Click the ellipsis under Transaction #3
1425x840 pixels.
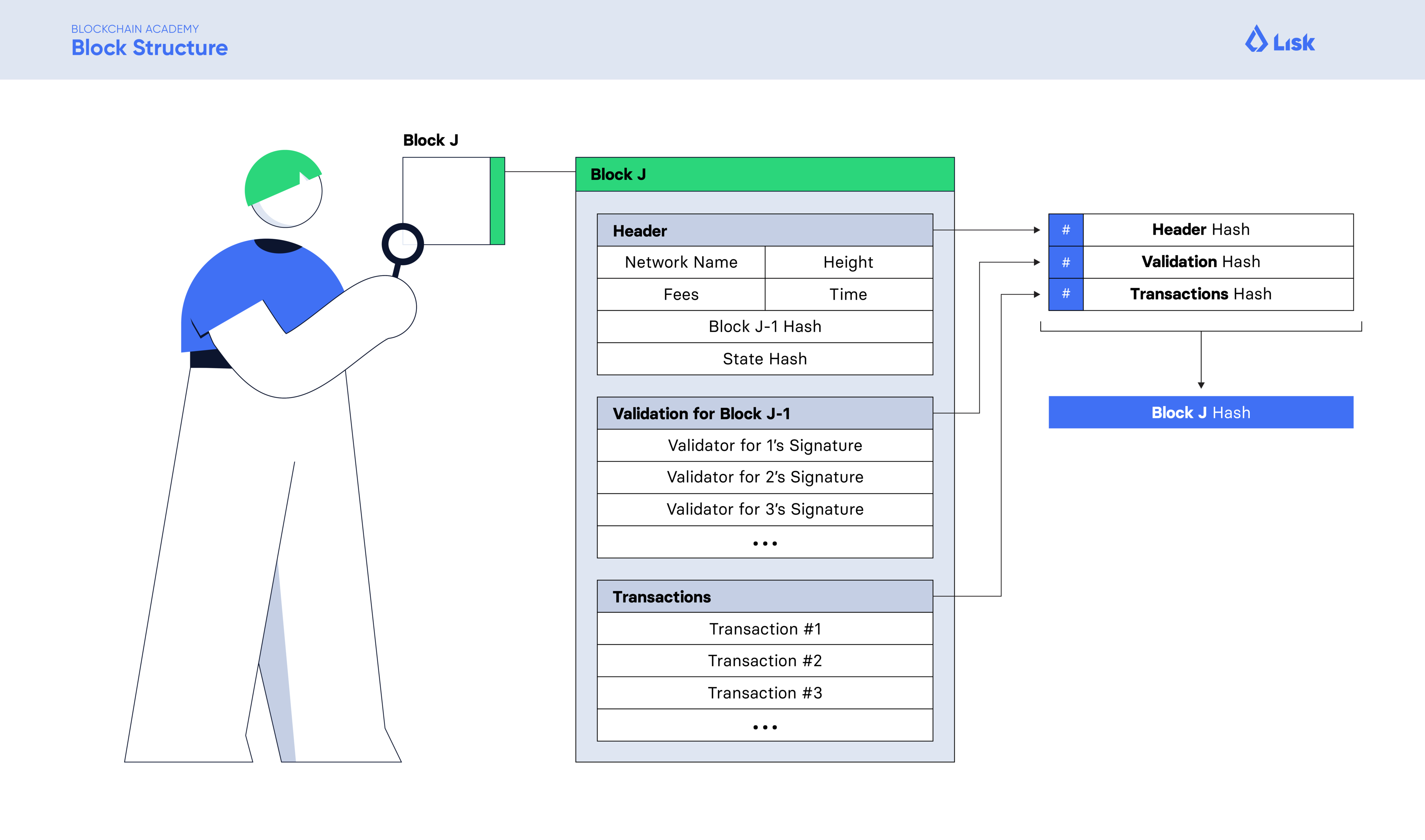764,726
